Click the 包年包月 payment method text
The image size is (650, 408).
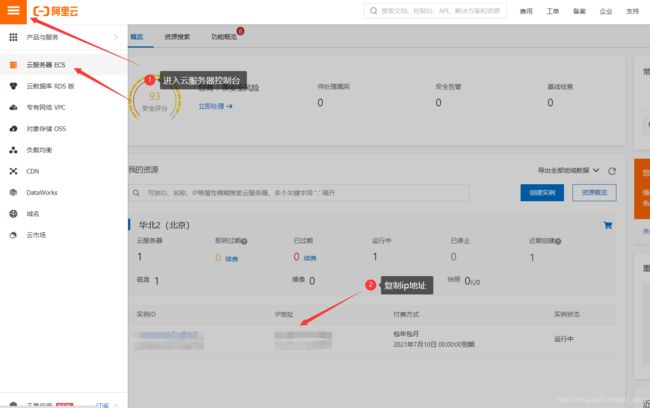coord(406,334)
